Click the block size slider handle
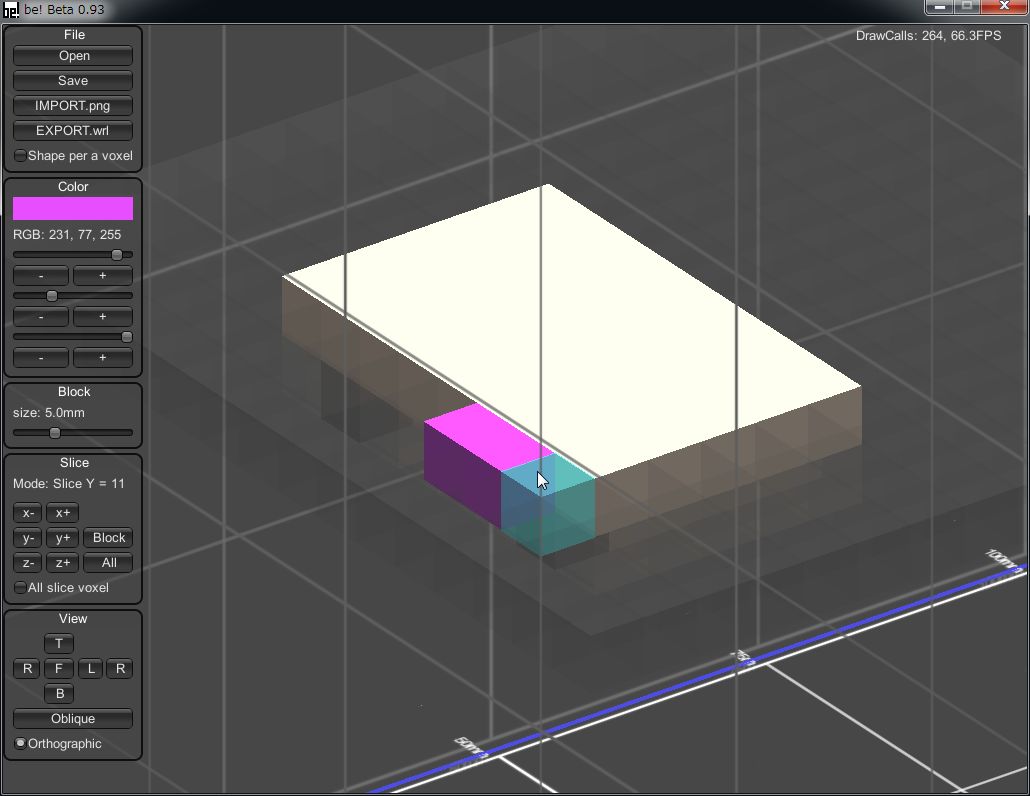The width and height of the screenshot is (1030, 796). (x=55, y=433)
